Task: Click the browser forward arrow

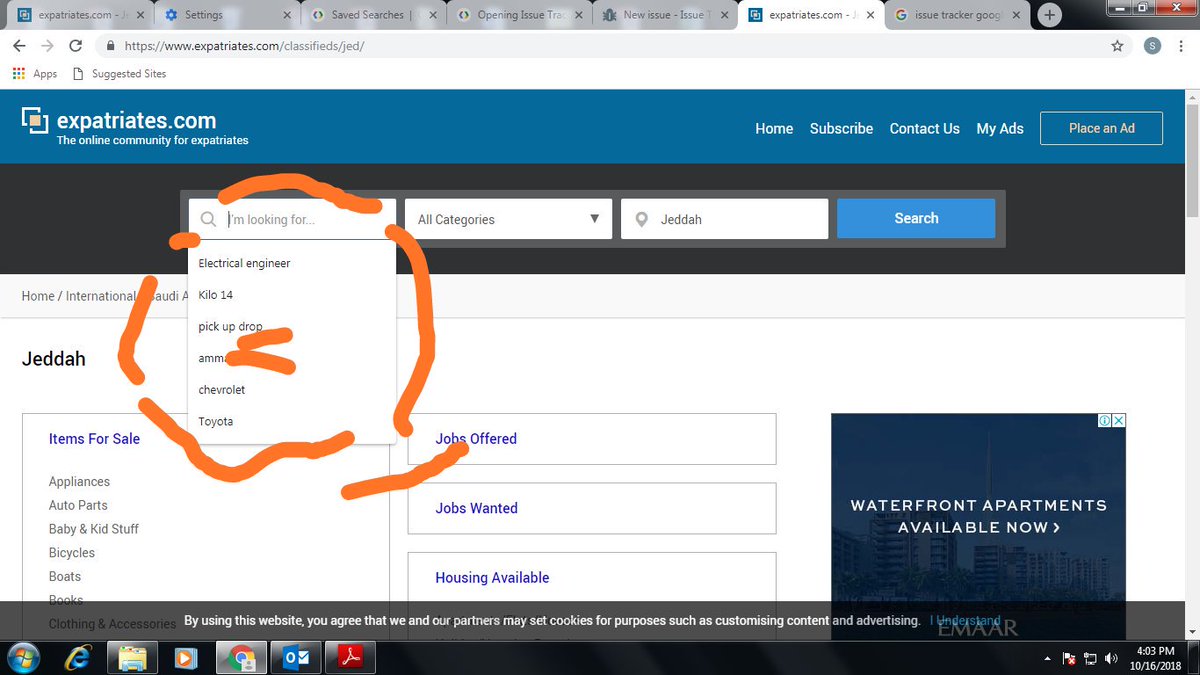Action: tap(47, 46)
